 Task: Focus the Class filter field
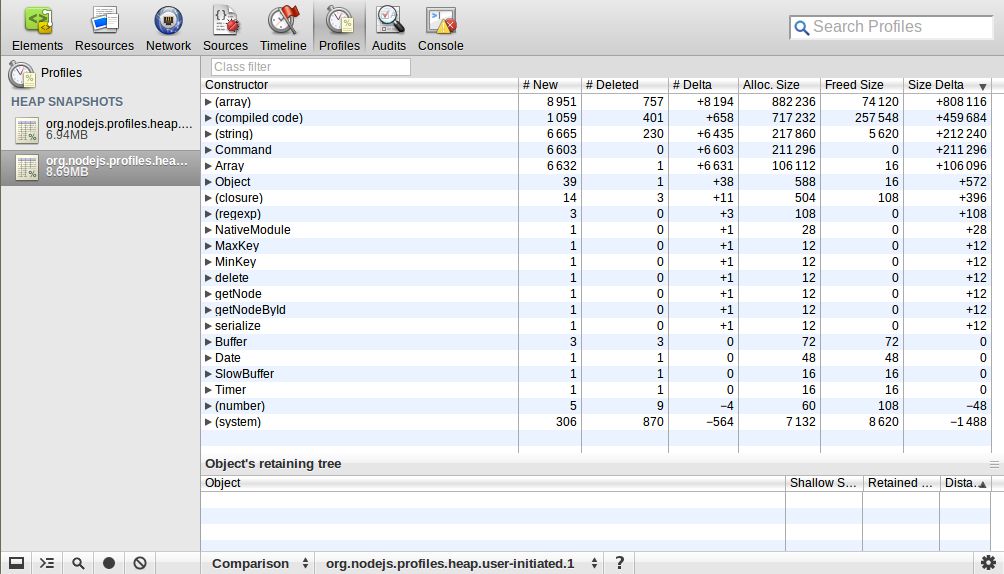click(311, 67)
